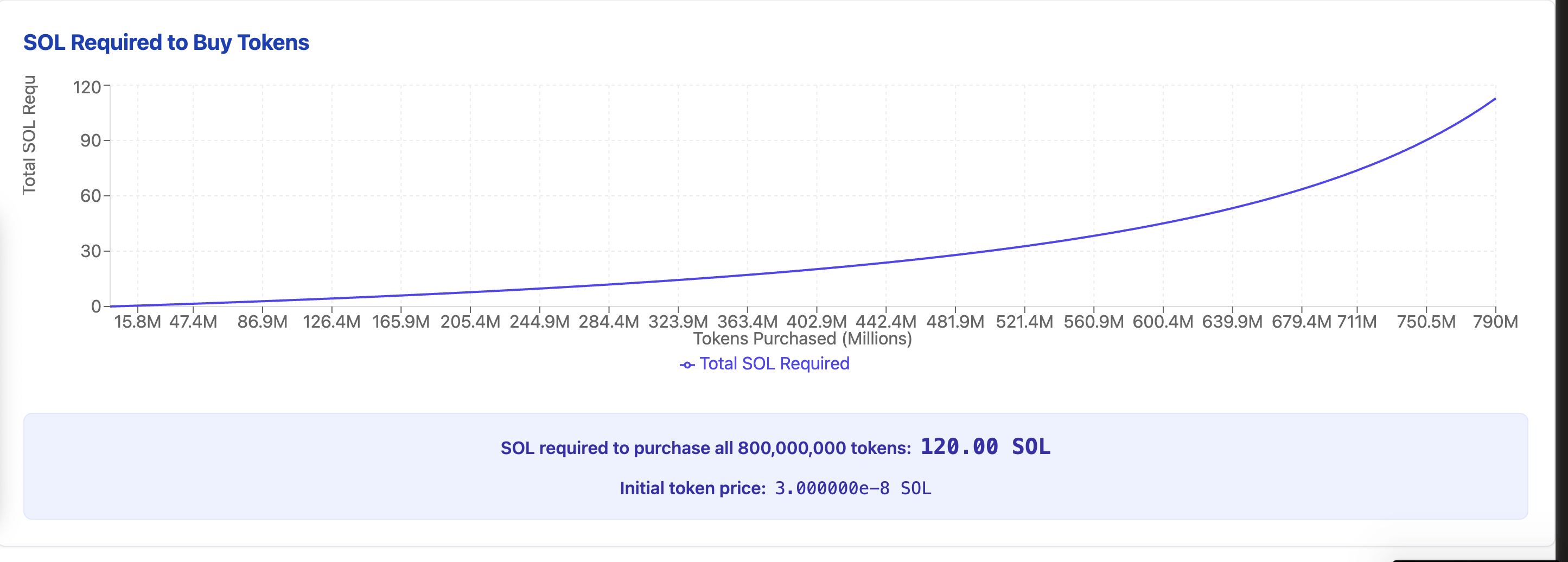Click the 120 y-axis tick label
The width and height of the screenshot is (1568, 562).
point(86,87)
